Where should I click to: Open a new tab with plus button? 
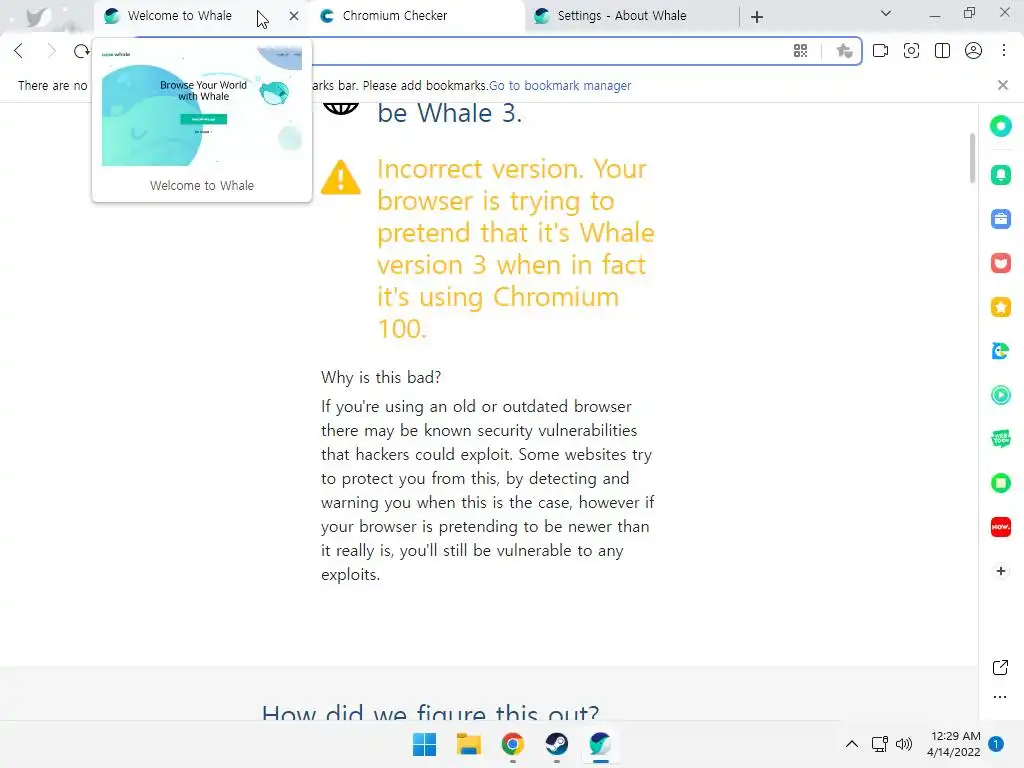(x=757, y=17)
